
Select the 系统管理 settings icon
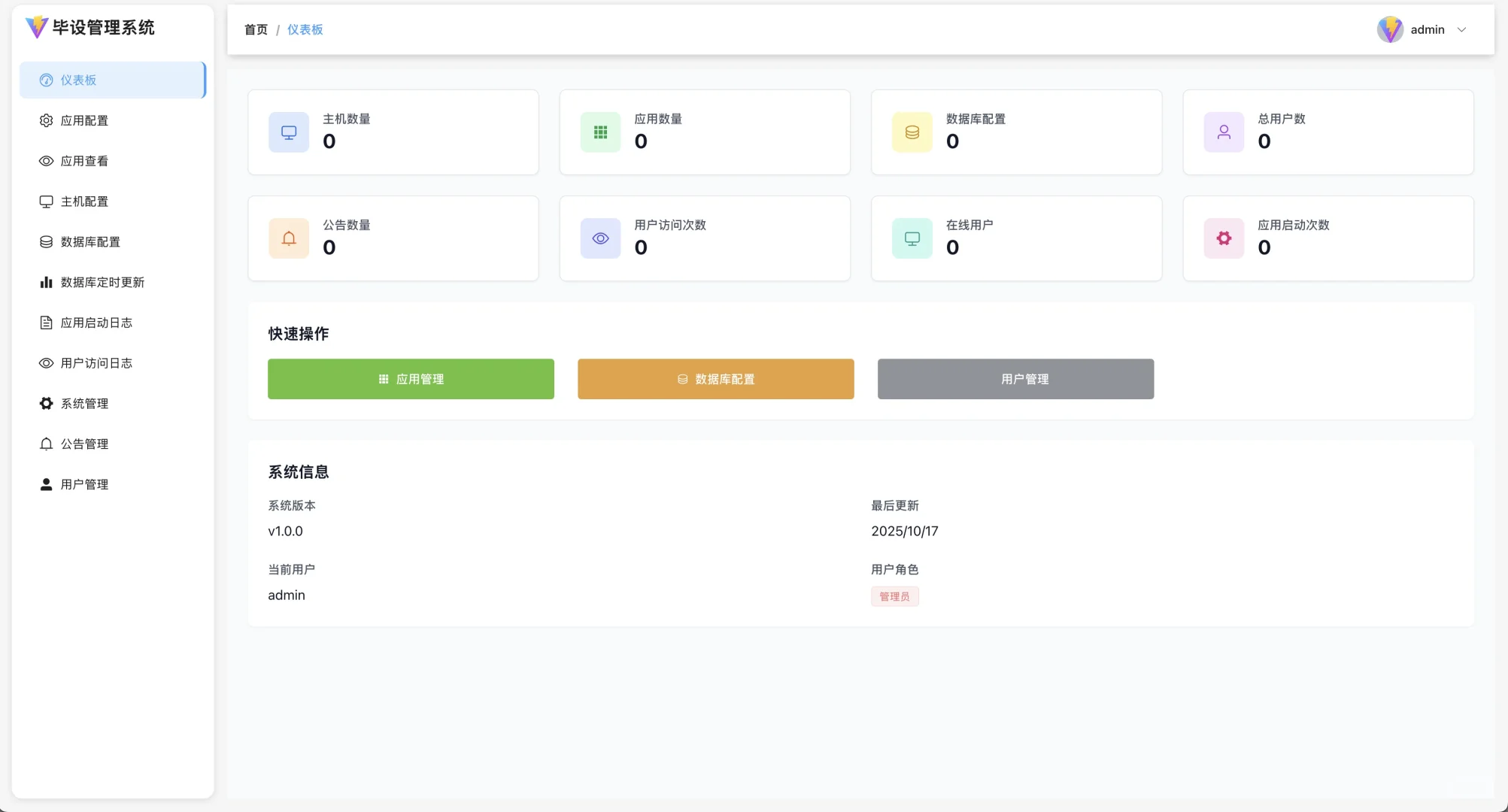(x=46, y=403)
